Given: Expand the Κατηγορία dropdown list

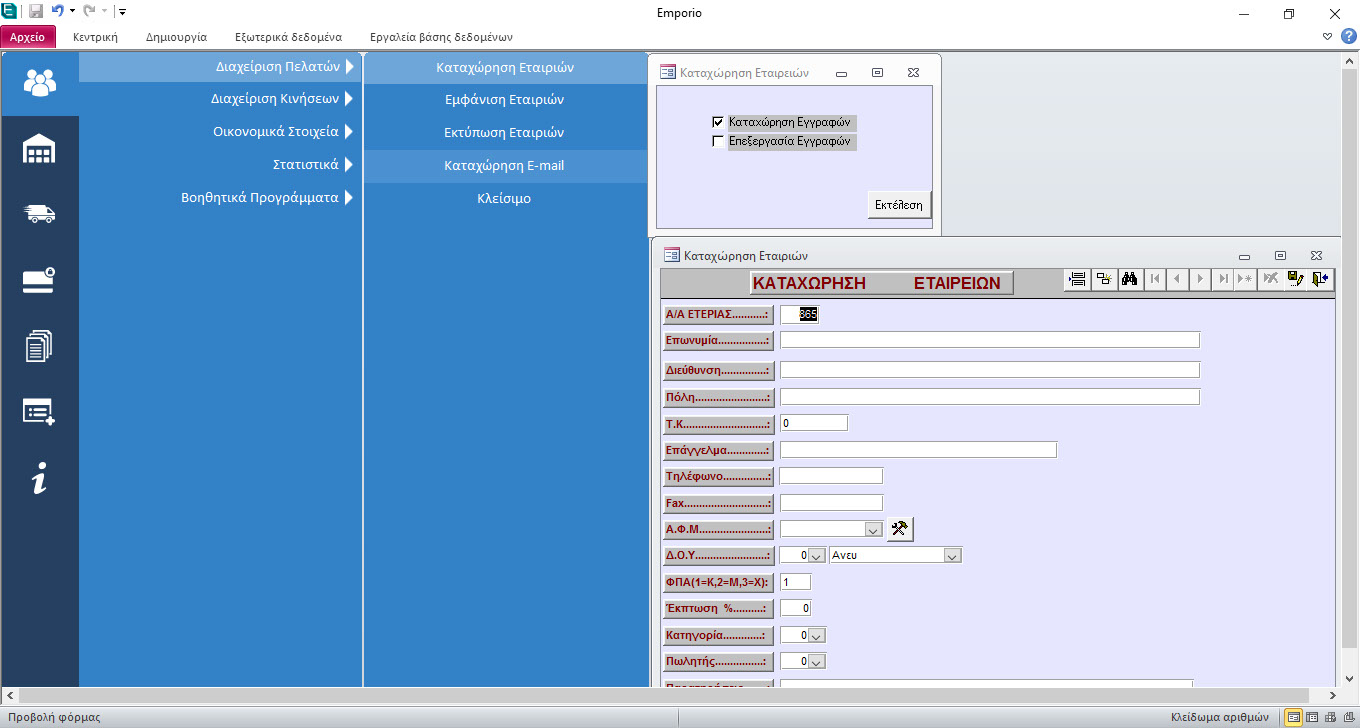Looking at the screenshot, I should [x=816, y=635].
